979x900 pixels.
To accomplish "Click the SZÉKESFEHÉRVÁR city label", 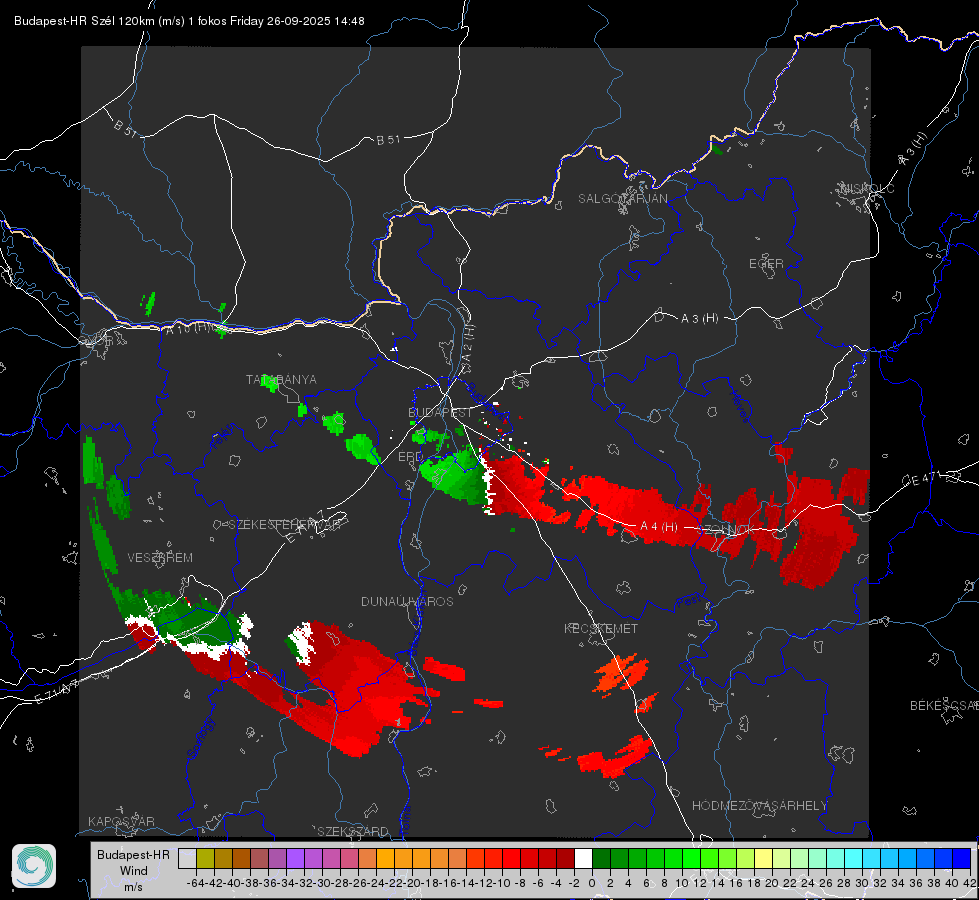I will click(x=284, y=525).
